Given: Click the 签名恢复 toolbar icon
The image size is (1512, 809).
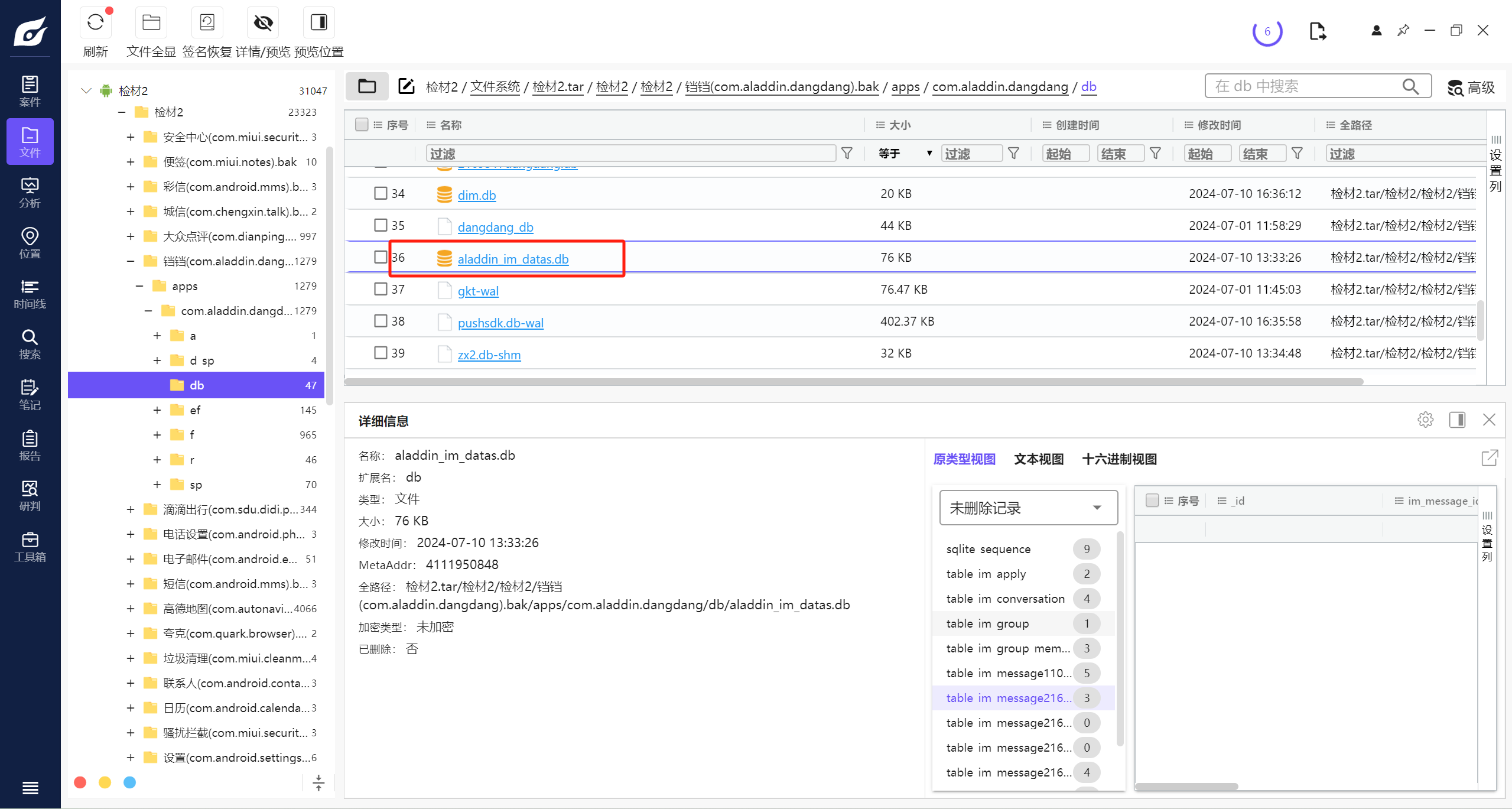Looking at the screenshot, I should pyautogui.click(x=207, y=23).
